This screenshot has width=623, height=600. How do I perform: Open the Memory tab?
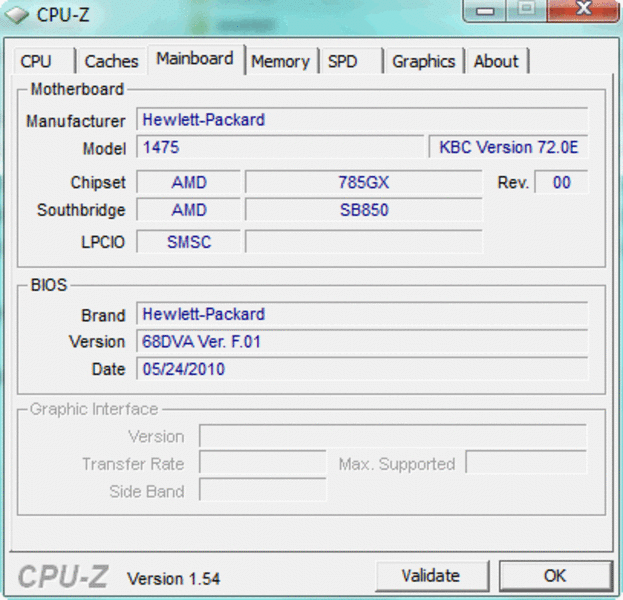point(281,61)
